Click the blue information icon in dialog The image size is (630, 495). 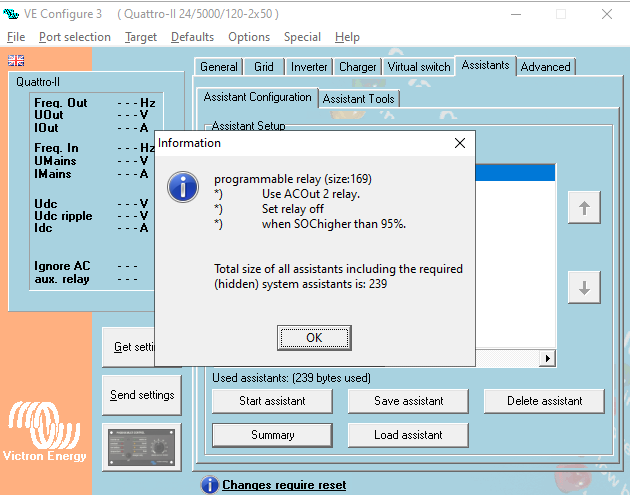click(183, 187)
